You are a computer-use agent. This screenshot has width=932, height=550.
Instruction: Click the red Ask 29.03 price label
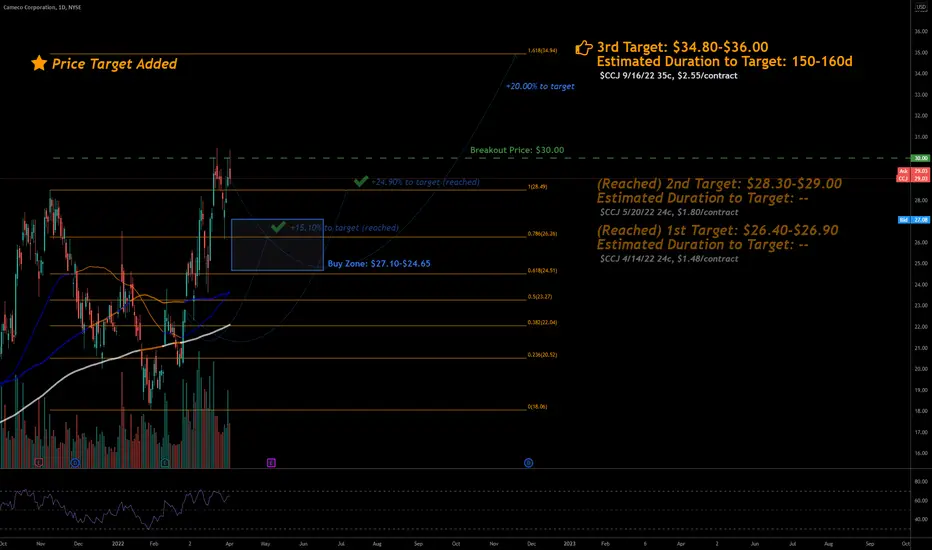(913, 171)
